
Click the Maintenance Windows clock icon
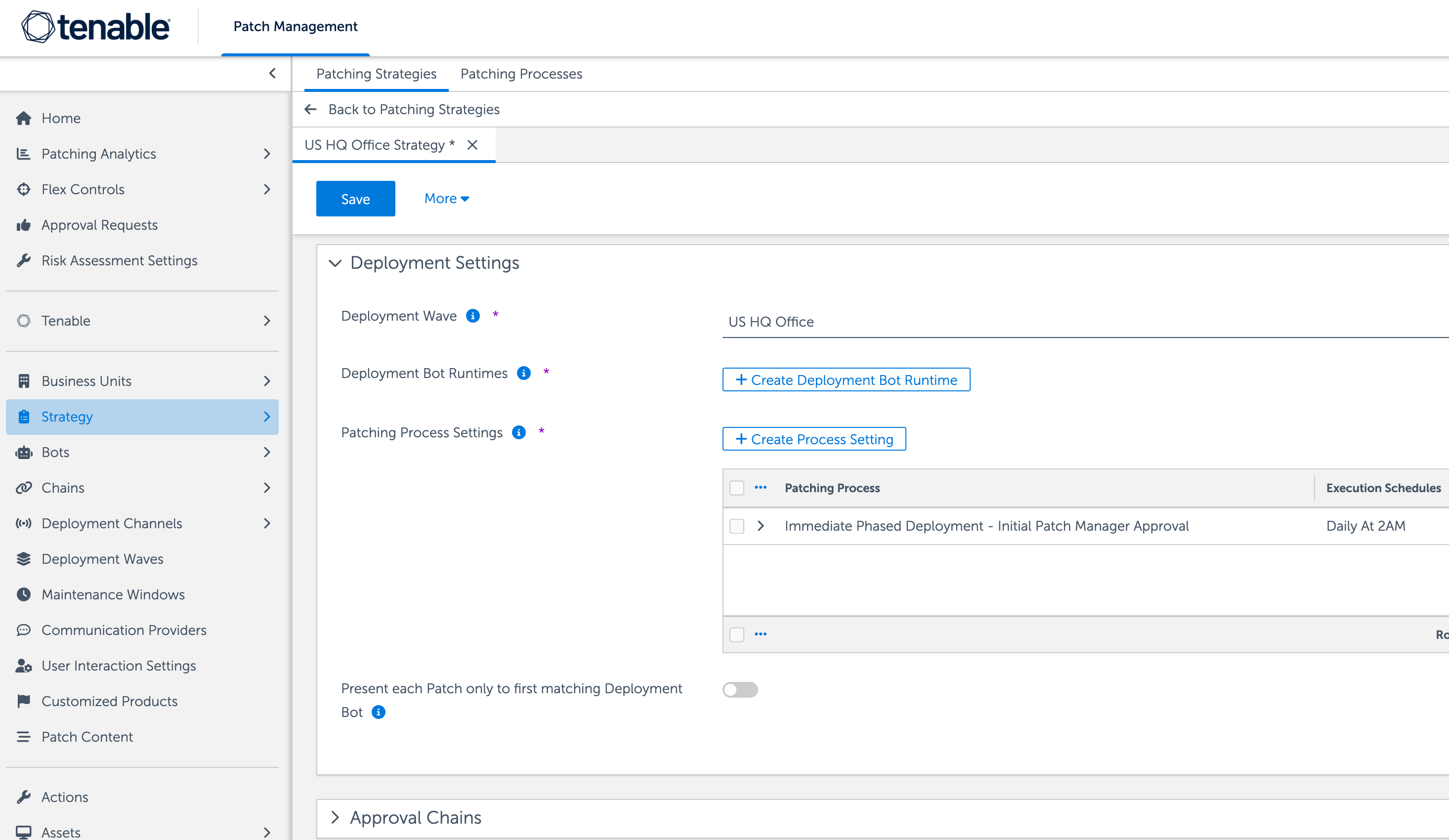[x=24, y=594]
